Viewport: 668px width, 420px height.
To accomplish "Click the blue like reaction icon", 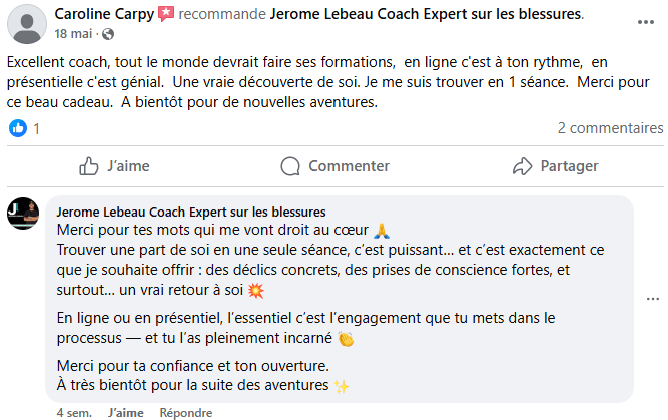I will coord(17,128).
